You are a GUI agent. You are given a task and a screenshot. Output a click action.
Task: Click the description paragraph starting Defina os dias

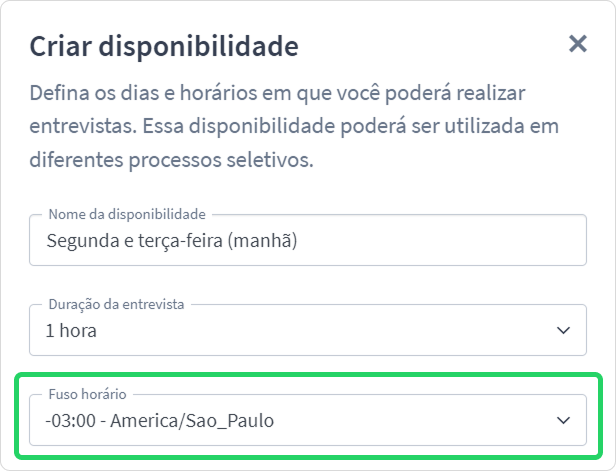[x=294, y=126]
